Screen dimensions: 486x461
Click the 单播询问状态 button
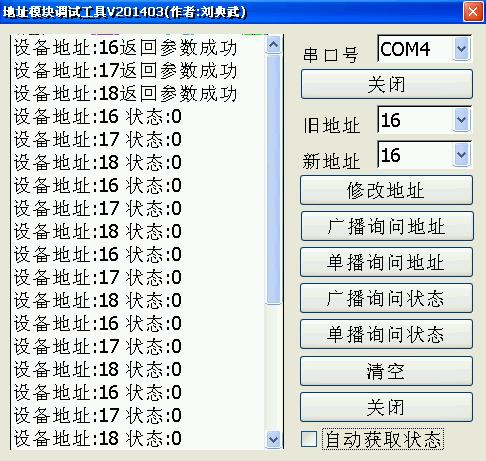(x=387, y=334)
